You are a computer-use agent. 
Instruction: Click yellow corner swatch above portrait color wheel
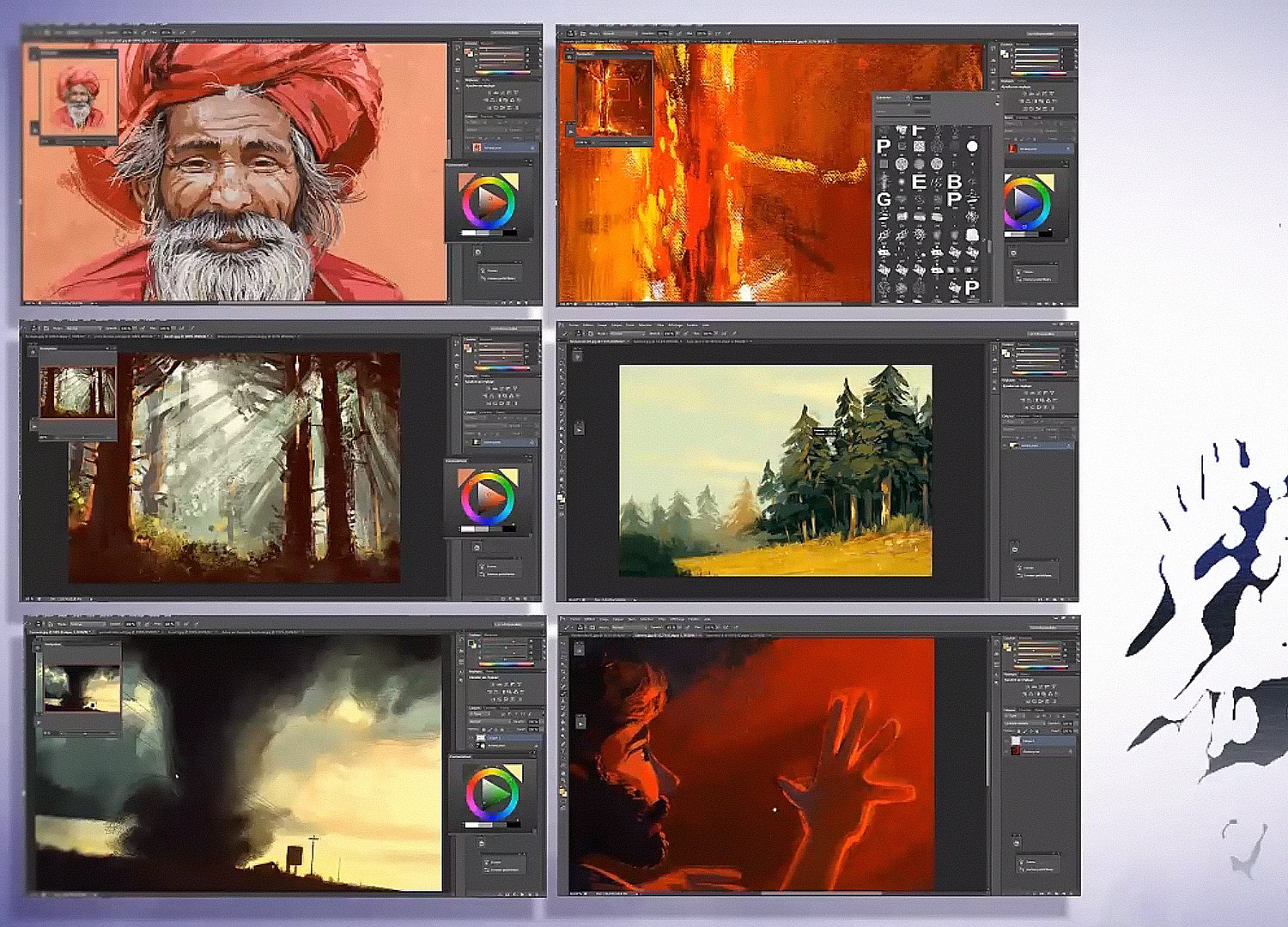pyautogui.click(x=513, y=179)
